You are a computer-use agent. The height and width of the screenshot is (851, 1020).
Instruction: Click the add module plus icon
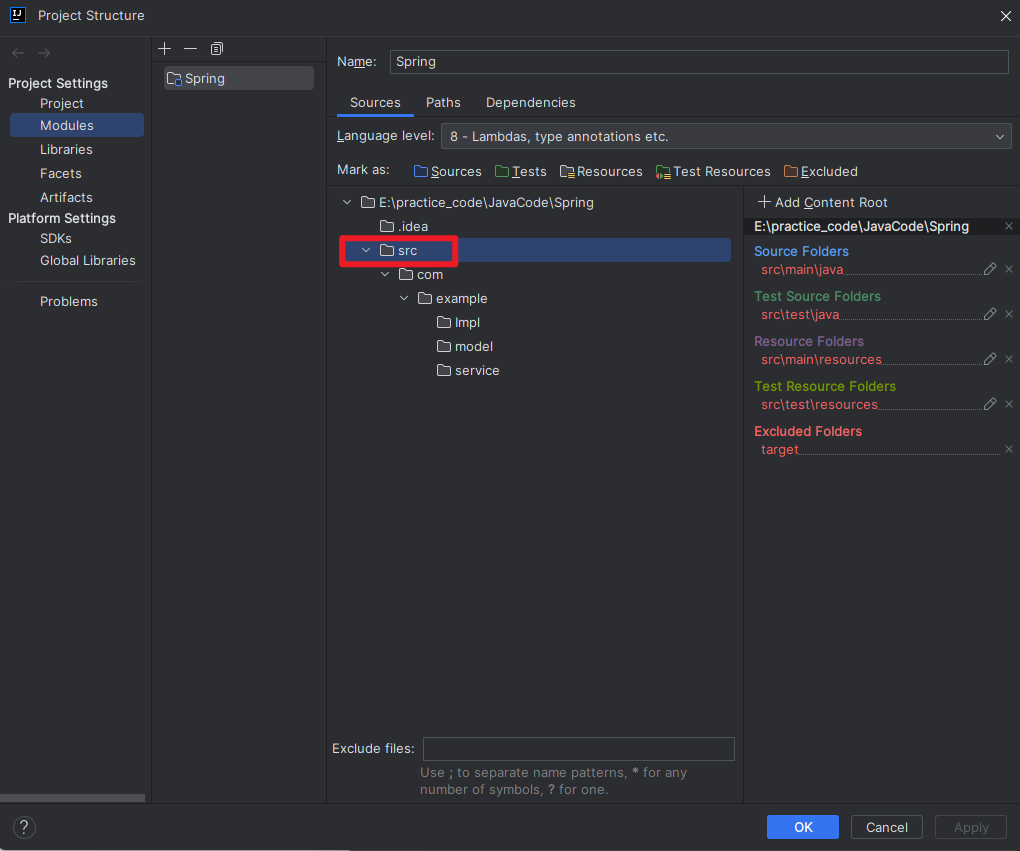[165, 49]
